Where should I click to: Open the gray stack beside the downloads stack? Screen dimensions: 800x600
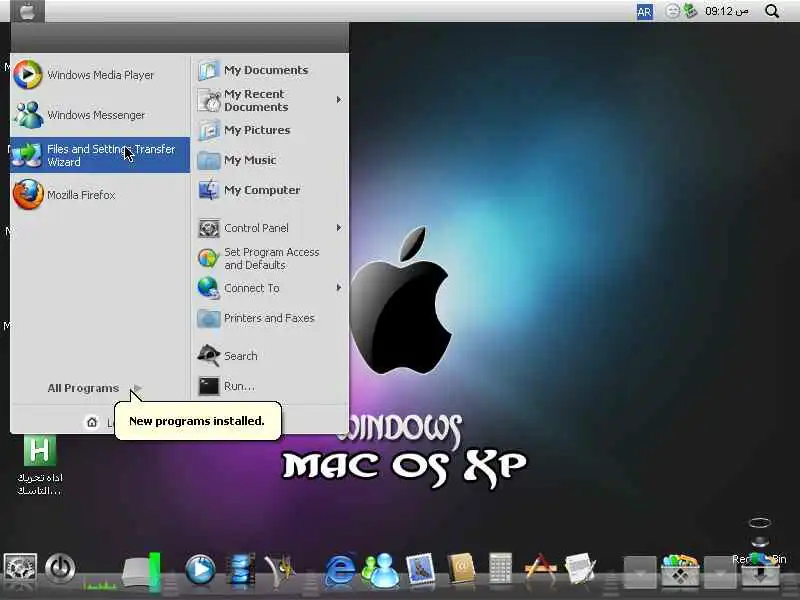point(720,572)
